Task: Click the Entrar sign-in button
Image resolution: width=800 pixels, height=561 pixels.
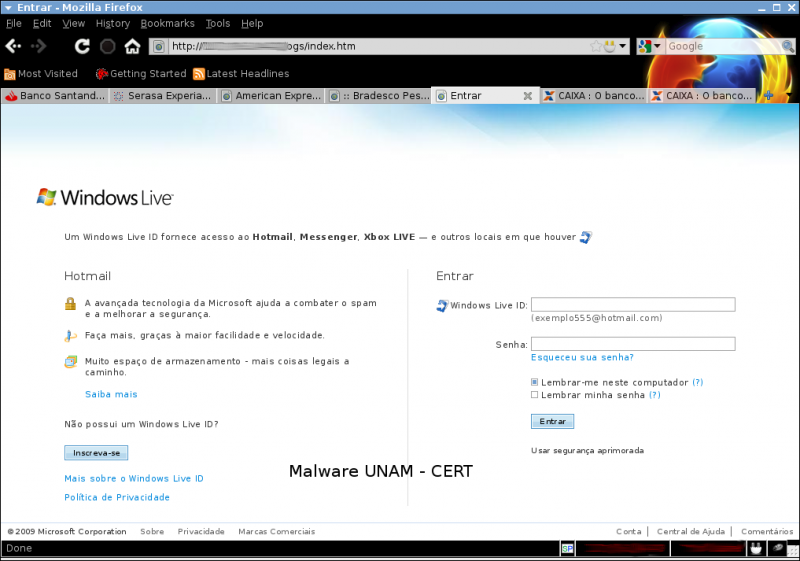Action: click(553, 421)
